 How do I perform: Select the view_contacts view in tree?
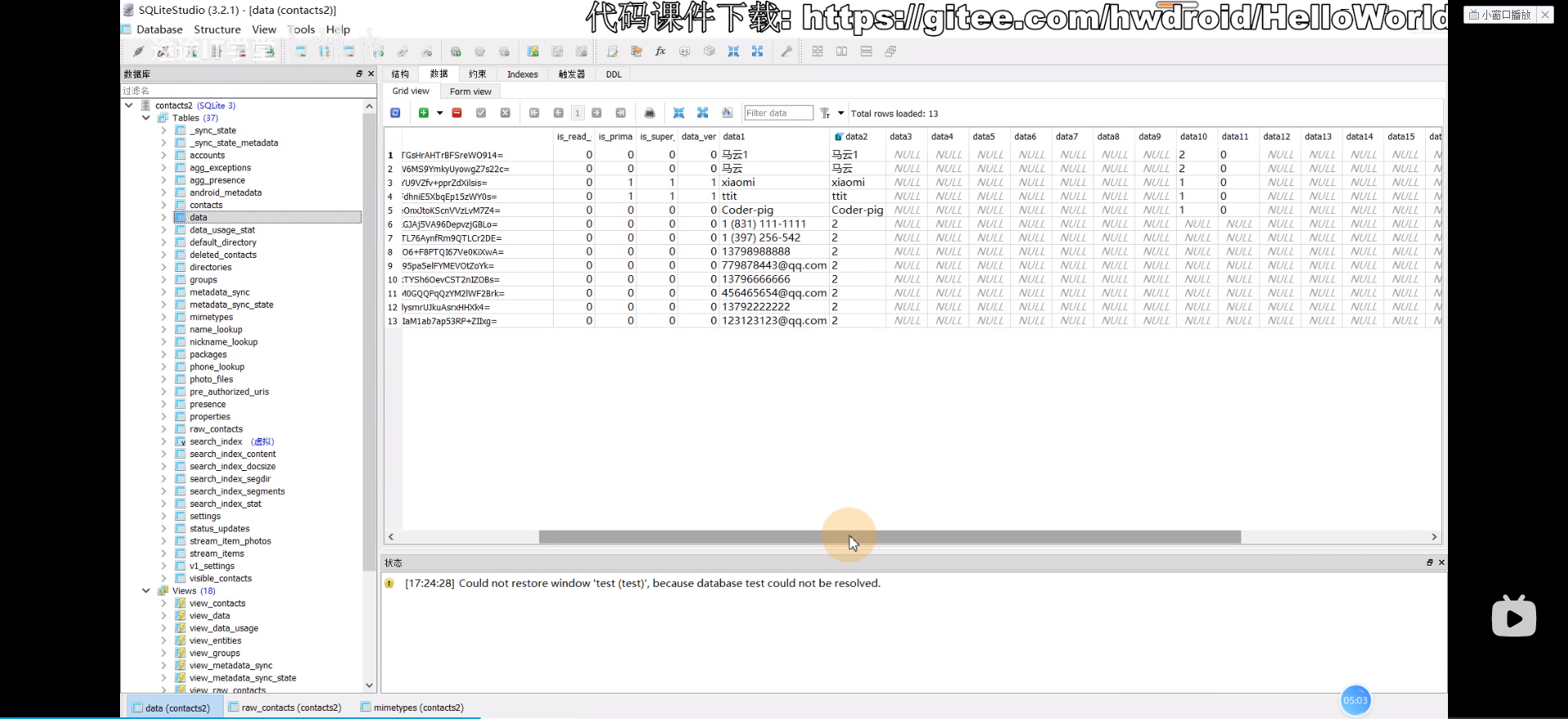click(x=217, y=604)
